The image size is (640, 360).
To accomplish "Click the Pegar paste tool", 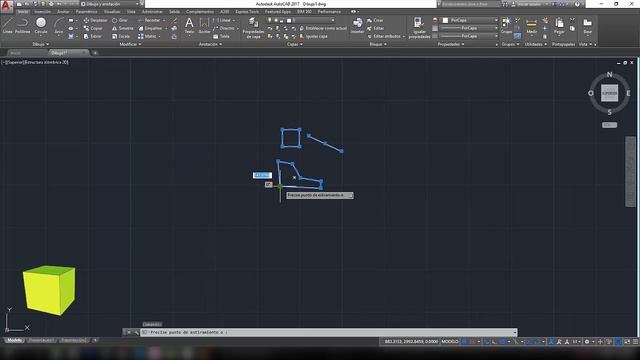I will pos(559,26).
